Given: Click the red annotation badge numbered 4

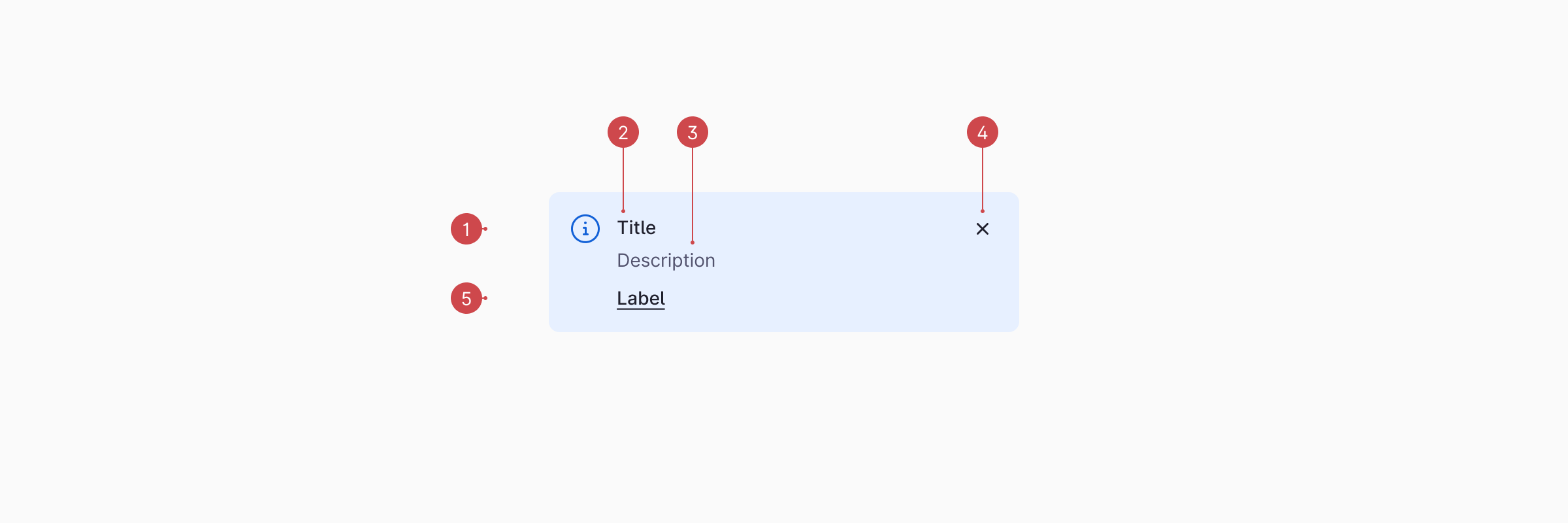Looking at the screenshot, I should coord(982,132).
